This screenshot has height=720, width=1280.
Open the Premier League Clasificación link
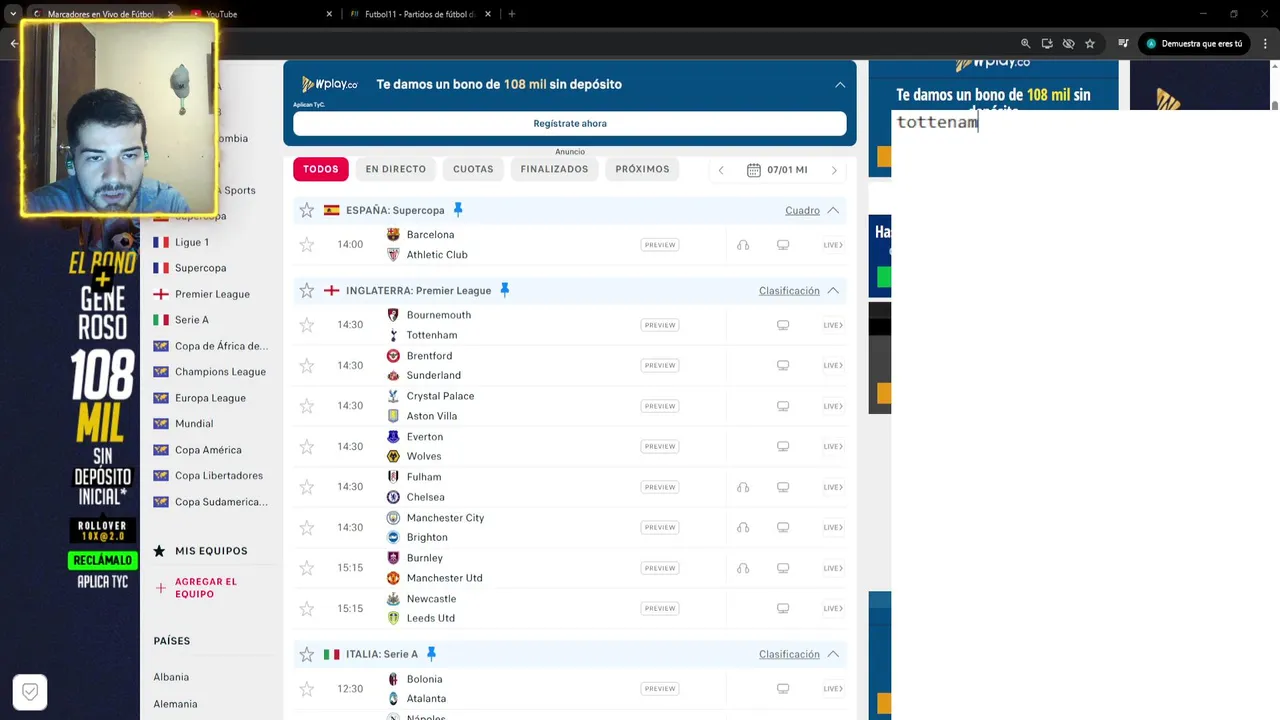coord(789,290)
